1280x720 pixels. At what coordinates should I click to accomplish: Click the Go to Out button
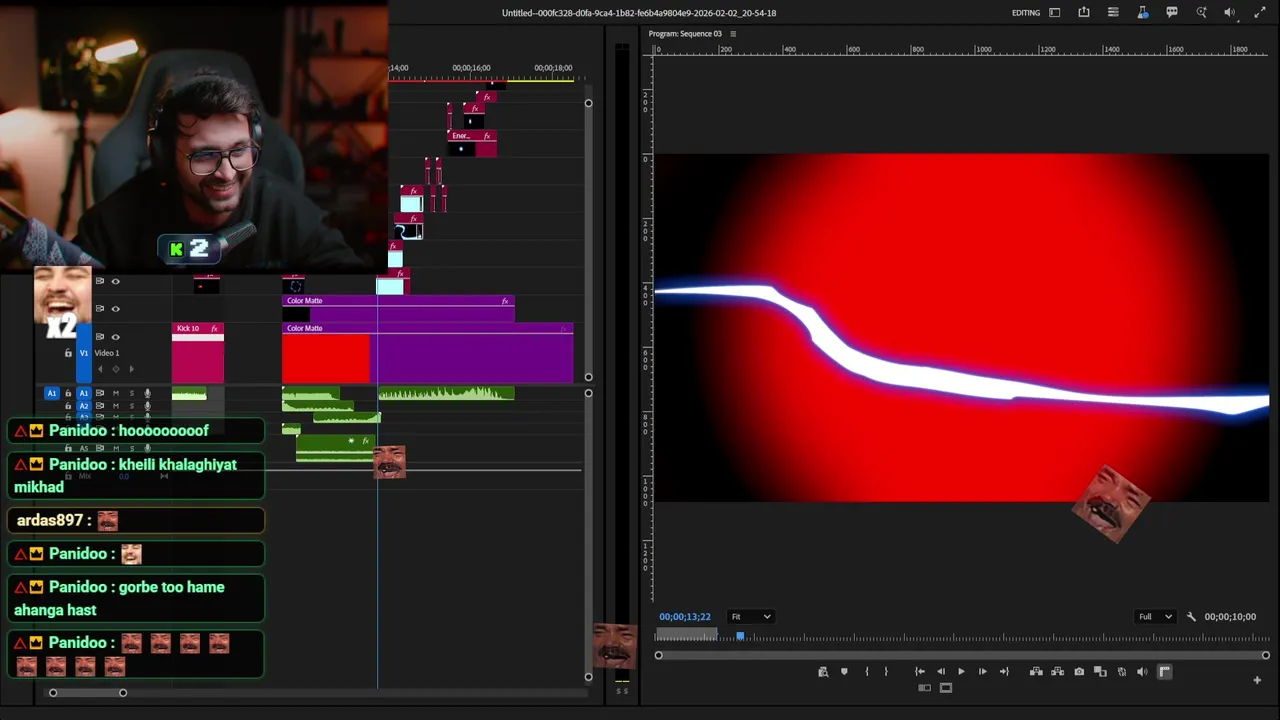click(x=1004, y=672)
